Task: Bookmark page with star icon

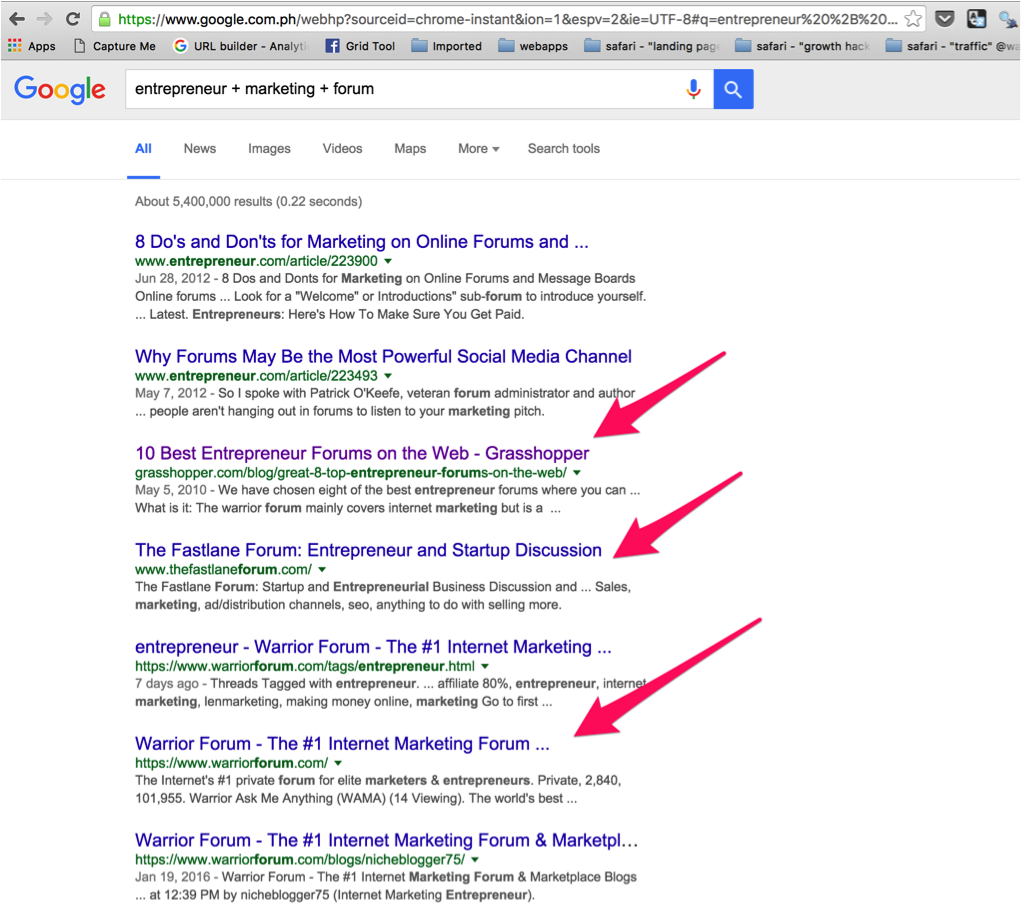Action: 913,19
